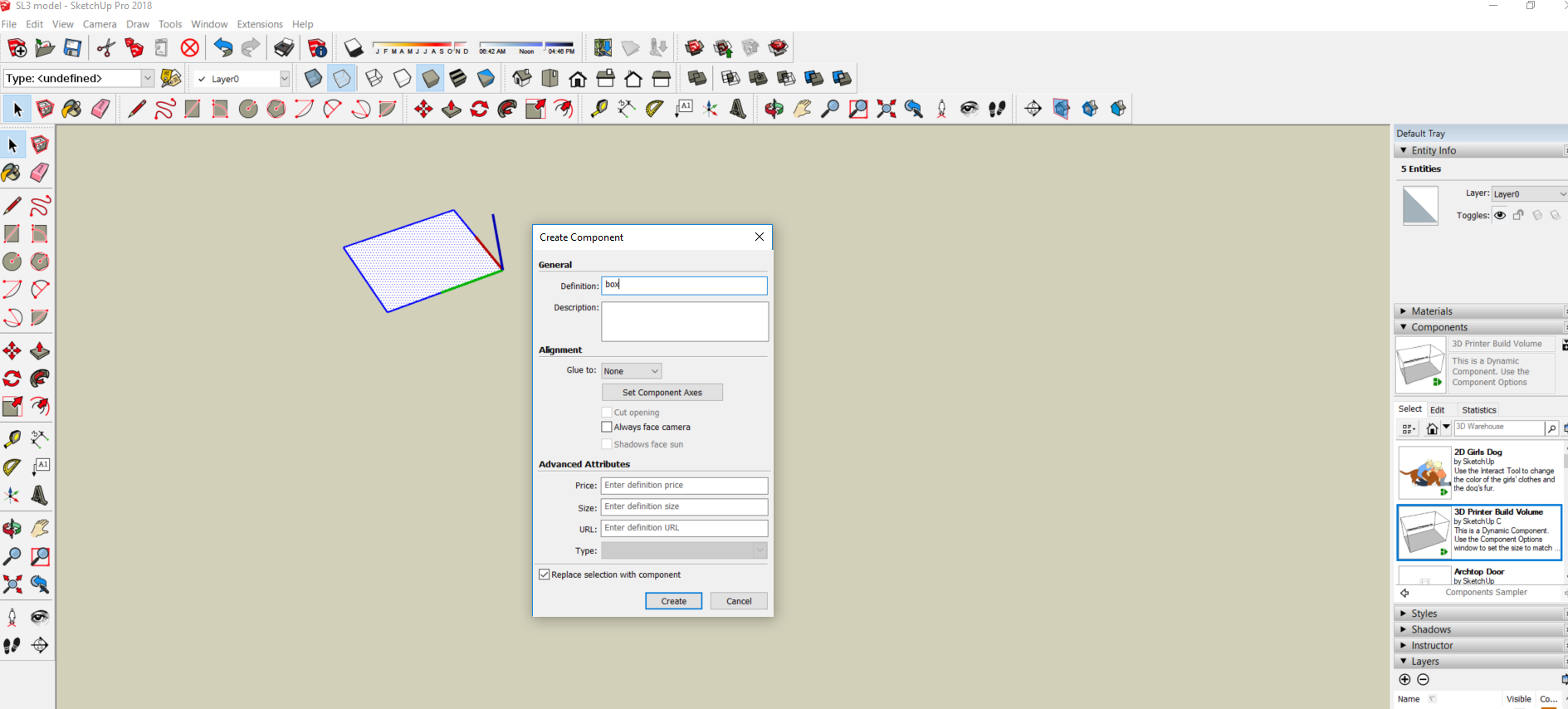Expand the Styles panel
Screen dimensions: 1568x709
pos(1479,614)
